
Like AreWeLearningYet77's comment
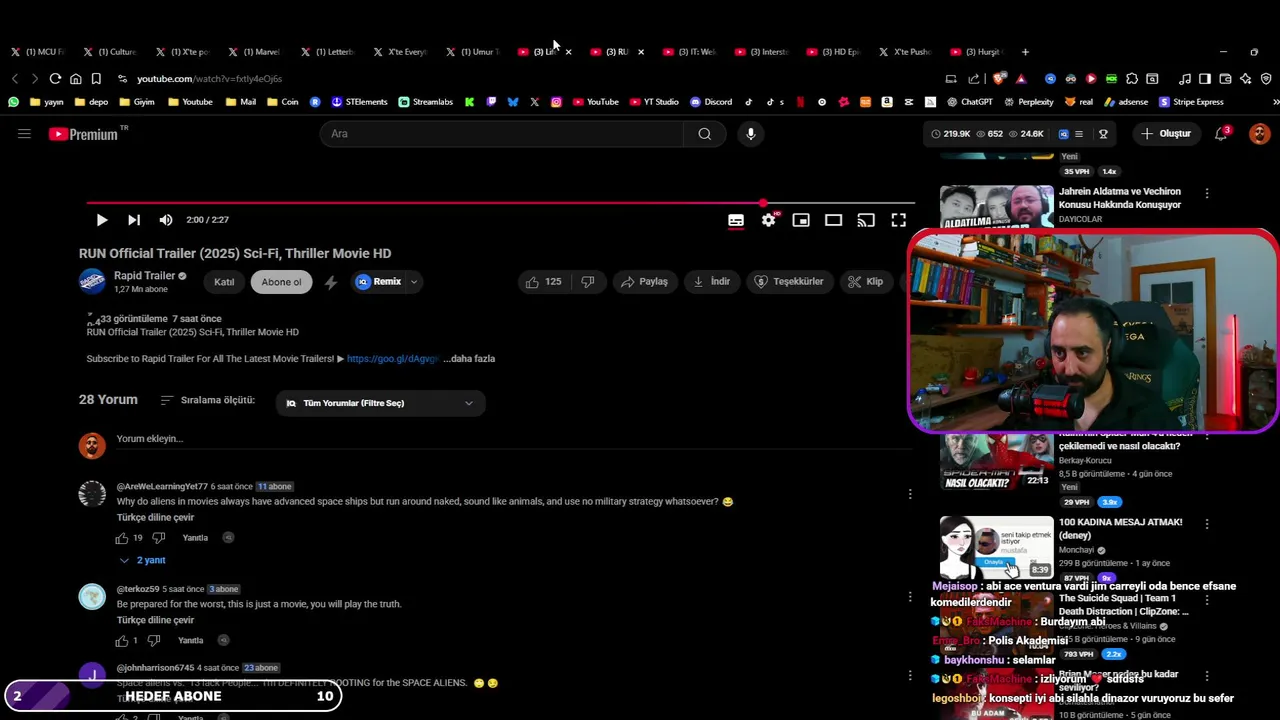(x=123, y=538)
